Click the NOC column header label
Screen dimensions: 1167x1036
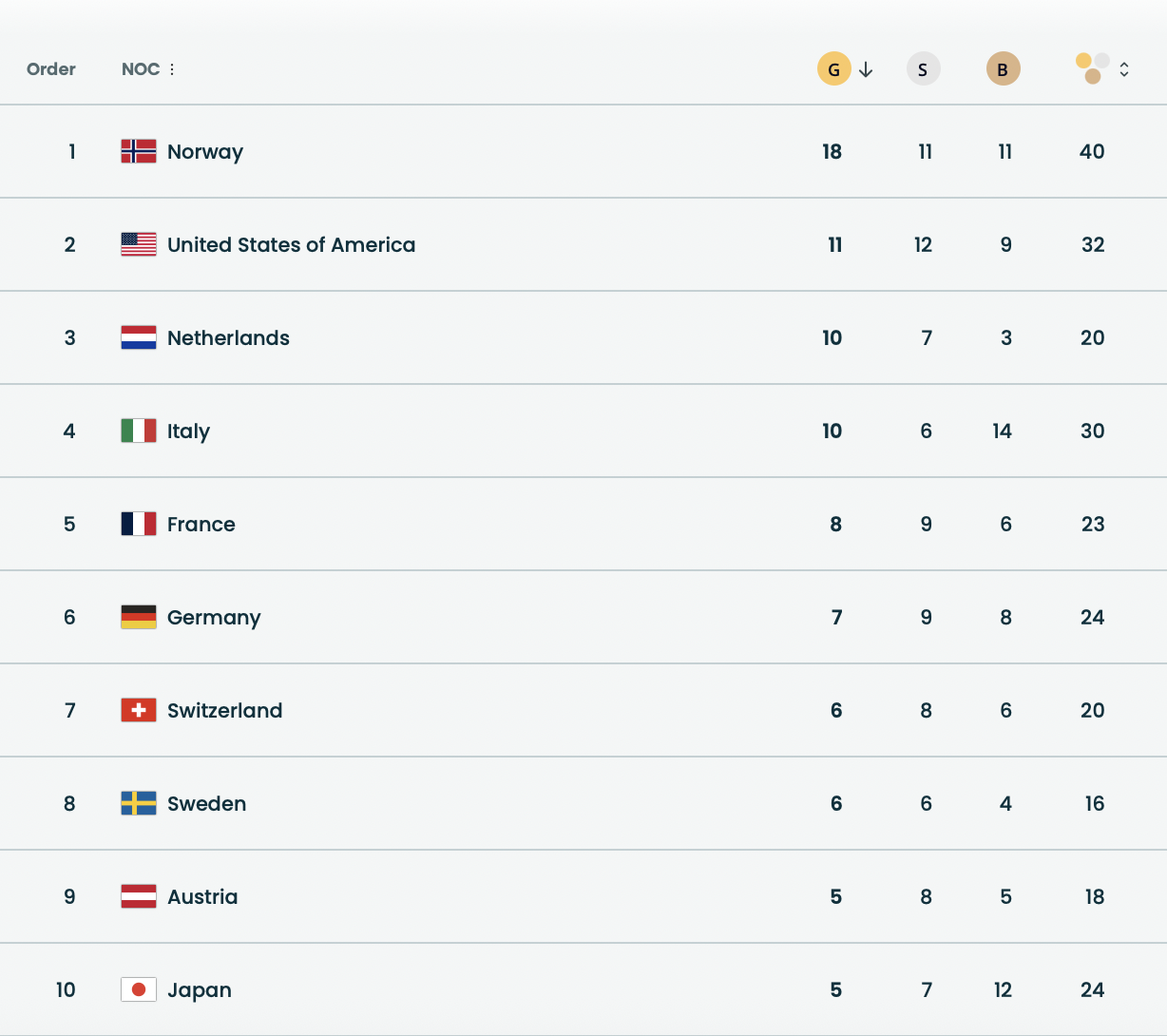point(141,69)
